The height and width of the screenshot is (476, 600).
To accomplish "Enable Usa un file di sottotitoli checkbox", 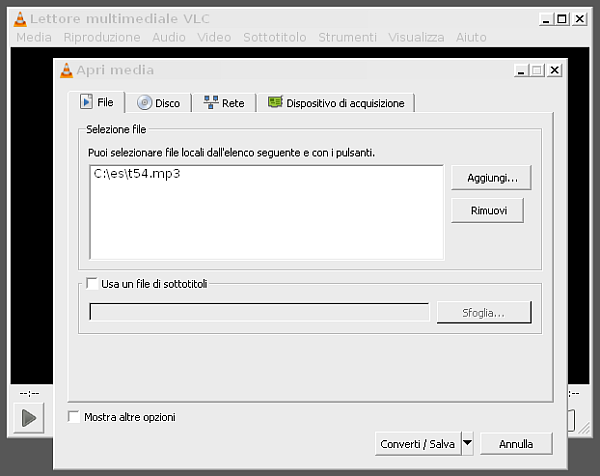I will (93, 284).
